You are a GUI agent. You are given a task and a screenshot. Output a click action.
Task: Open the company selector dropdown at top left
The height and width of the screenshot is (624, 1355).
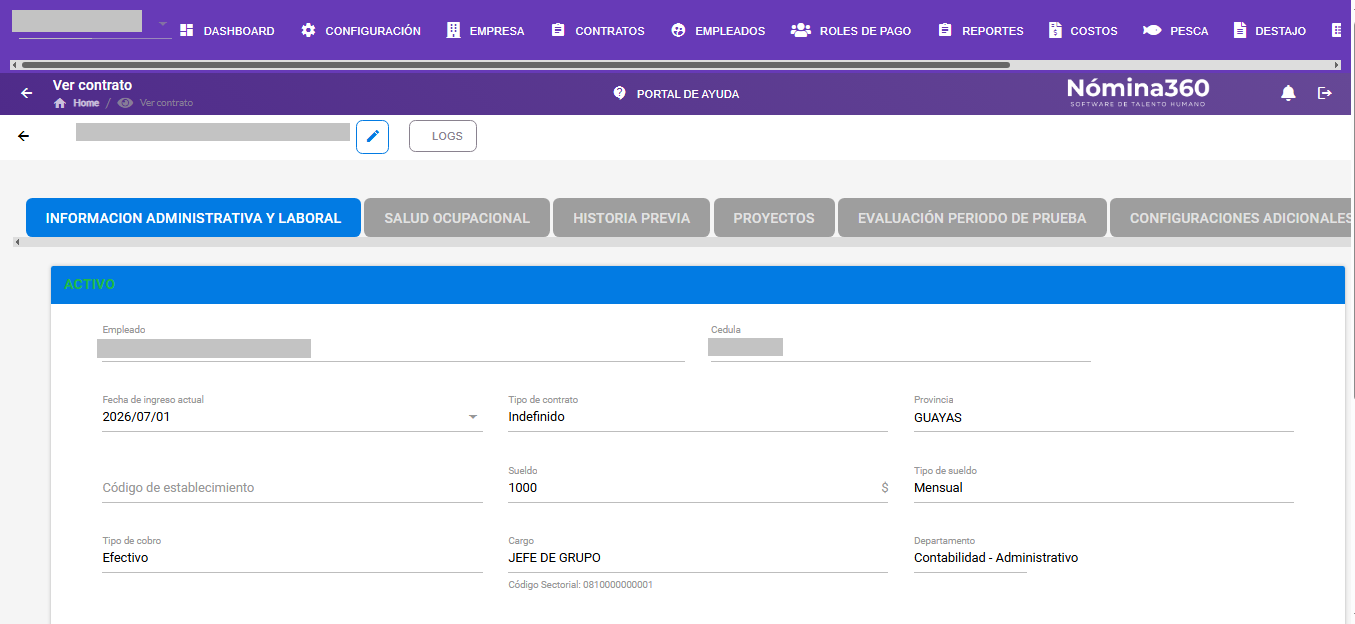(92, 22)
